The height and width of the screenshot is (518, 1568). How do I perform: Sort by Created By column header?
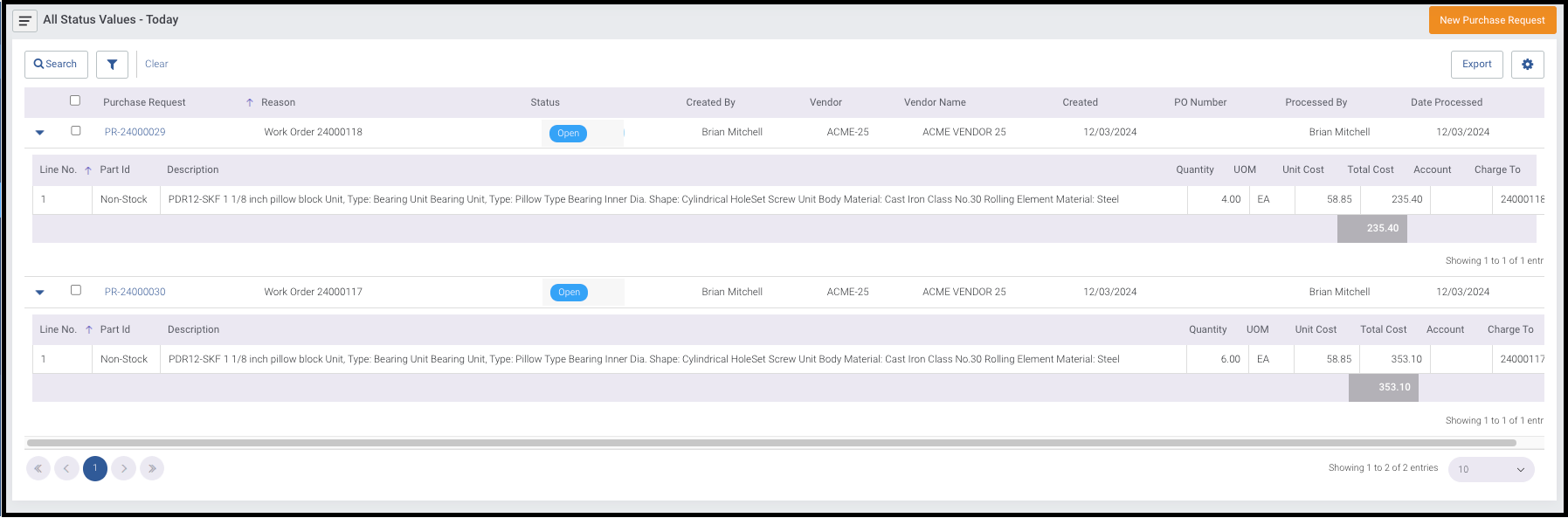tap(710, 102)
